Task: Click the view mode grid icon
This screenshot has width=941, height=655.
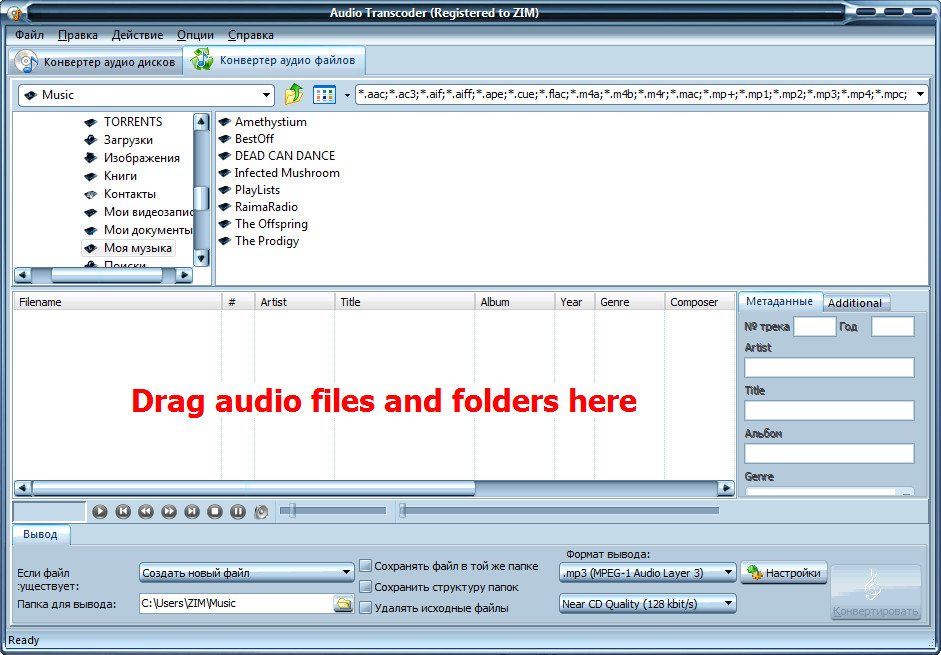Action: pos(324,95)
